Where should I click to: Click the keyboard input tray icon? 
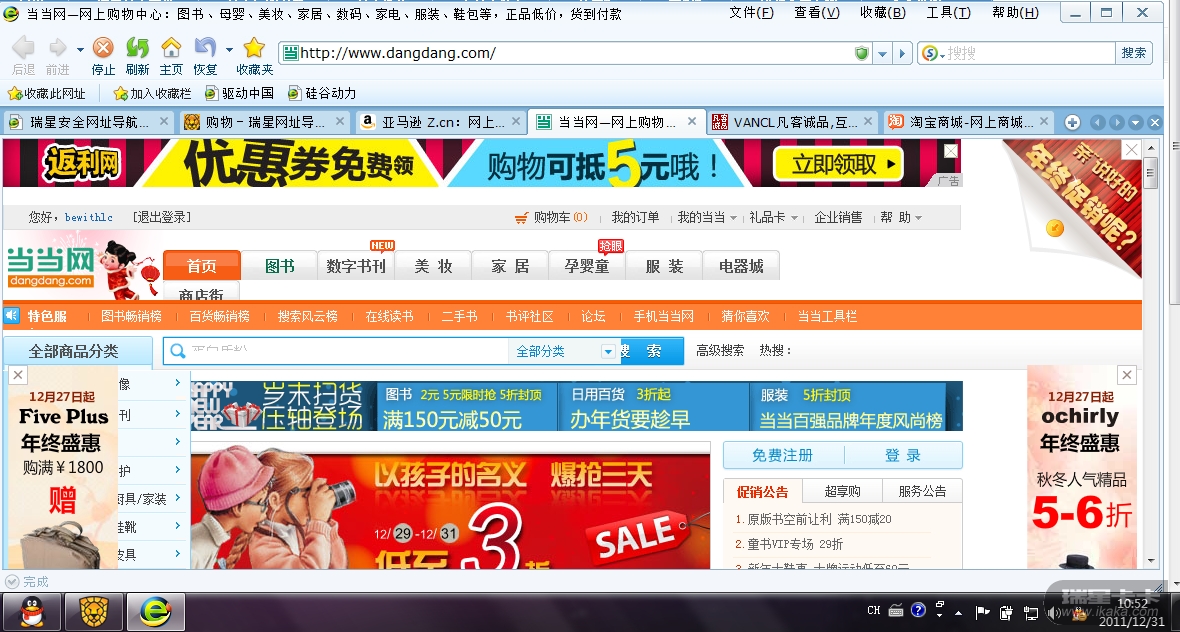(896, 610)
